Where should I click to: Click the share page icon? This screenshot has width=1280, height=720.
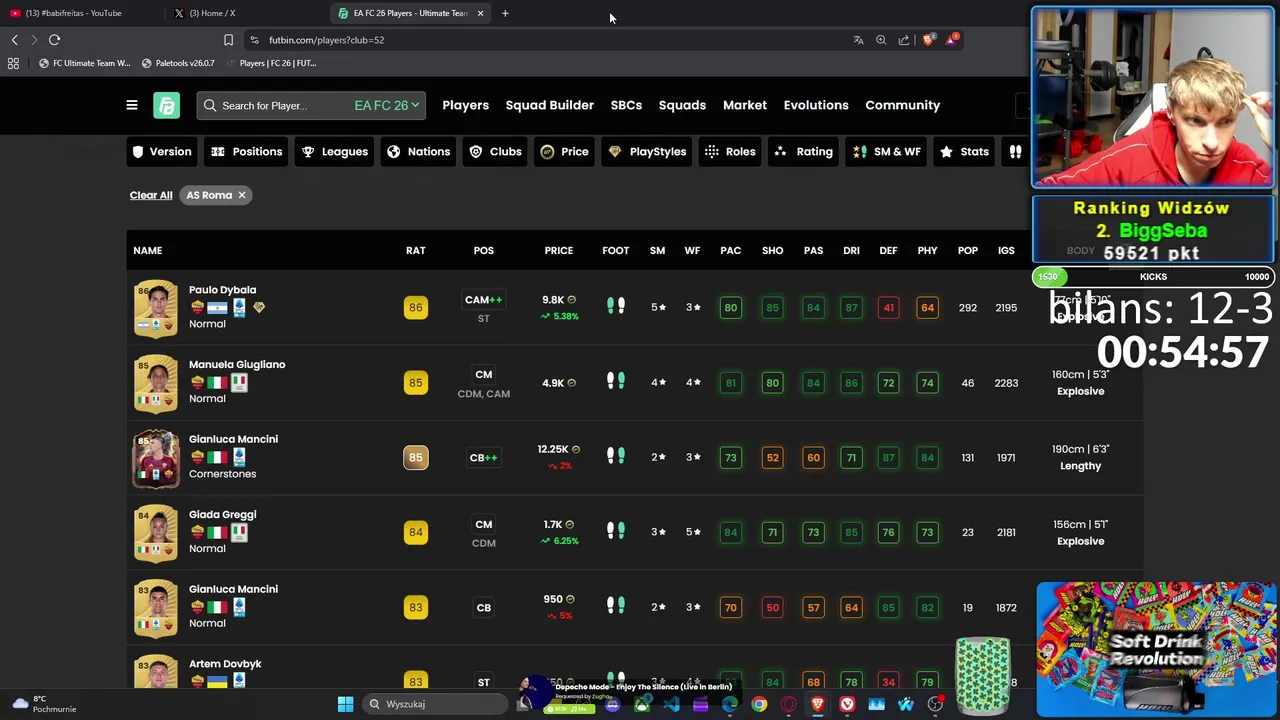pyautogui.click(x=904, y=40)
